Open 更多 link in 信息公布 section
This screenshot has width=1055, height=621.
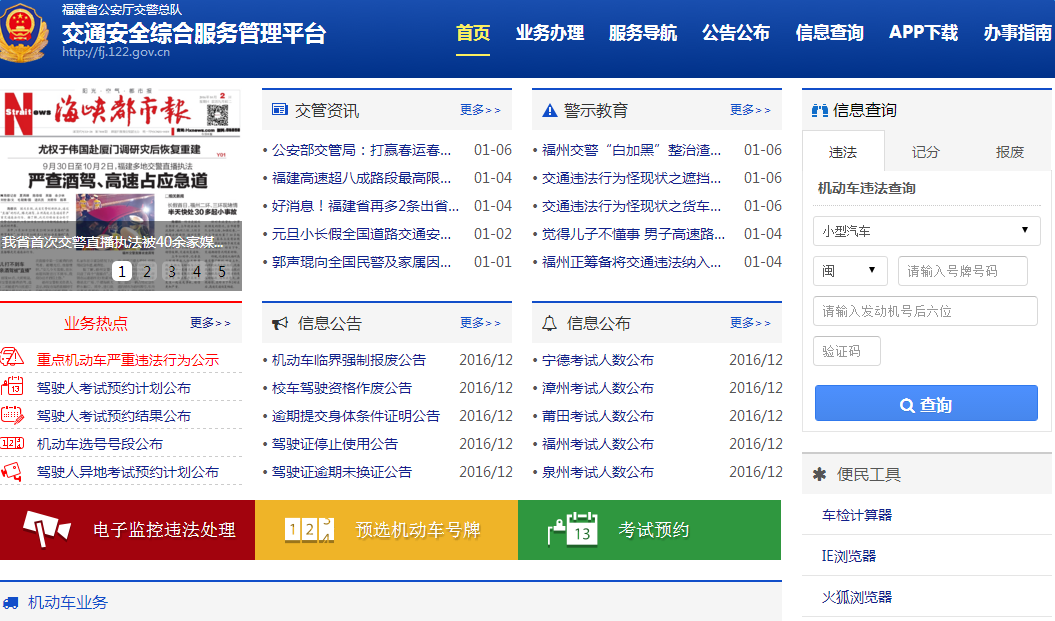pos(750,323)
